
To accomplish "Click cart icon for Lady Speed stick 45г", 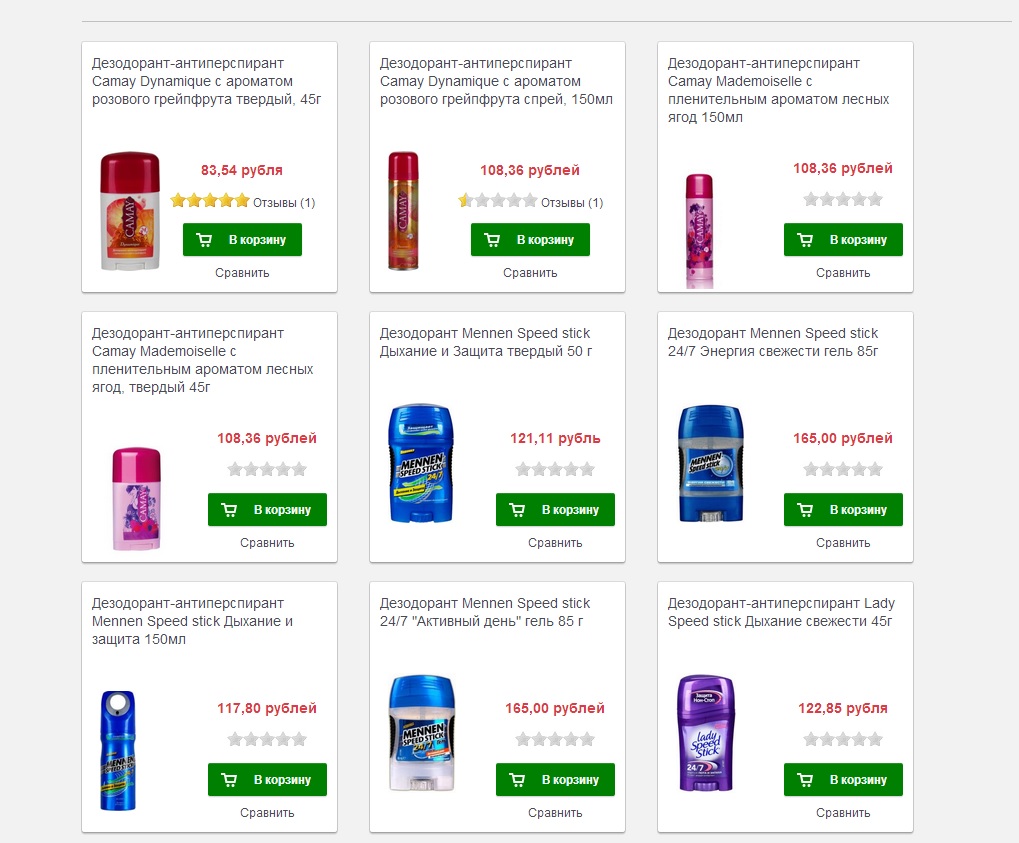I will click(805, 779).
